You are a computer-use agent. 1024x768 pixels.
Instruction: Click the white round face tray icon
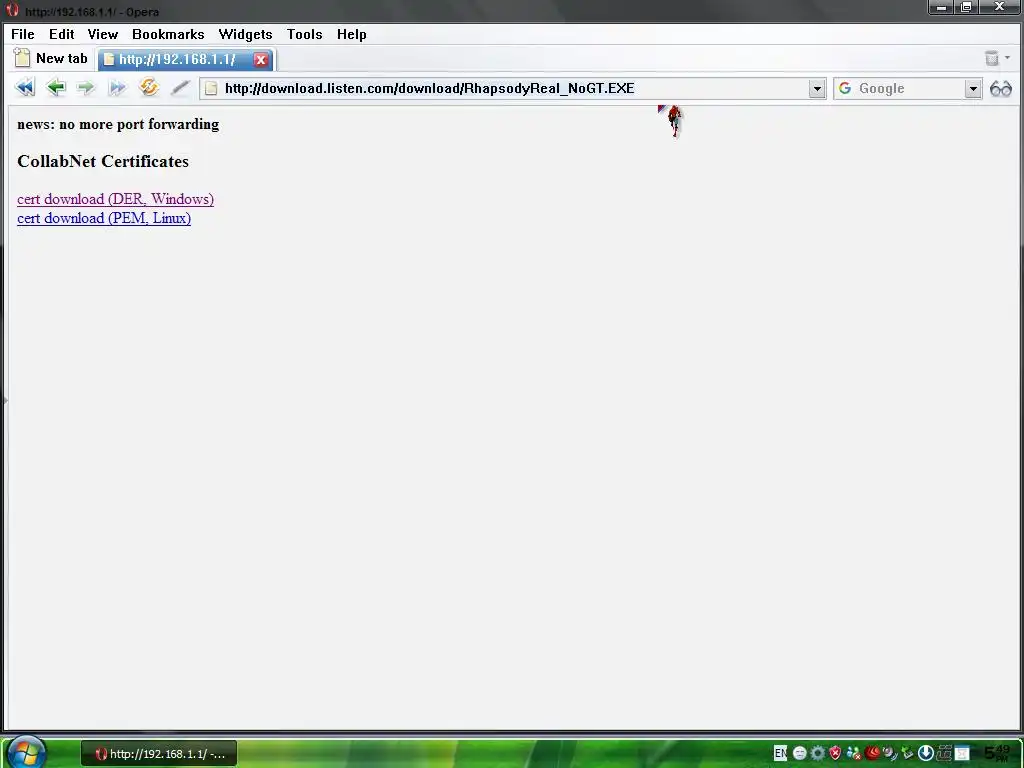pos(799,753)
